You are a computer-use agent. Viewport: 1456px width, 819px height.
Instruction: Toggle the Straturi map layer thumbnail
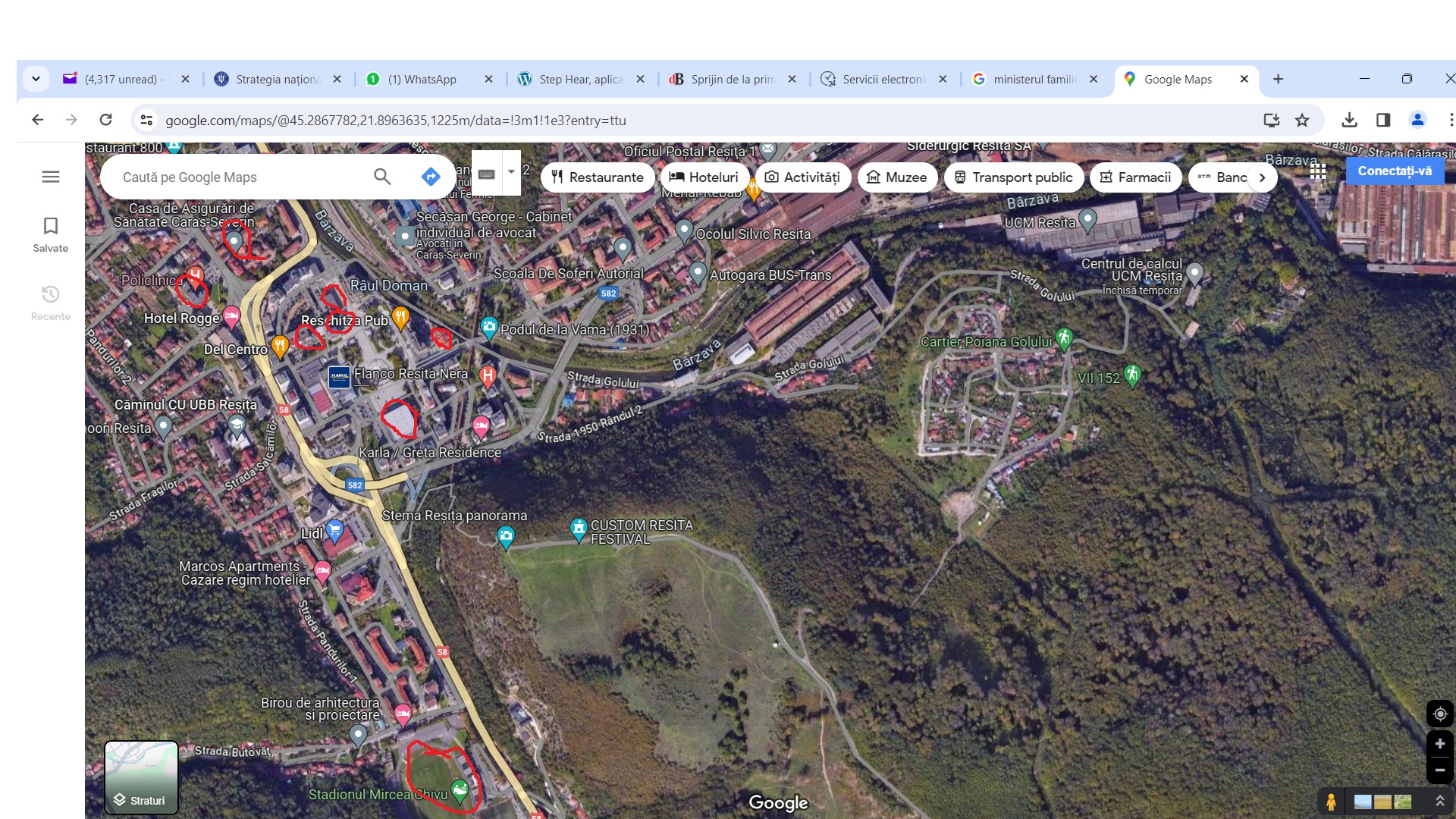click(141, 777)
